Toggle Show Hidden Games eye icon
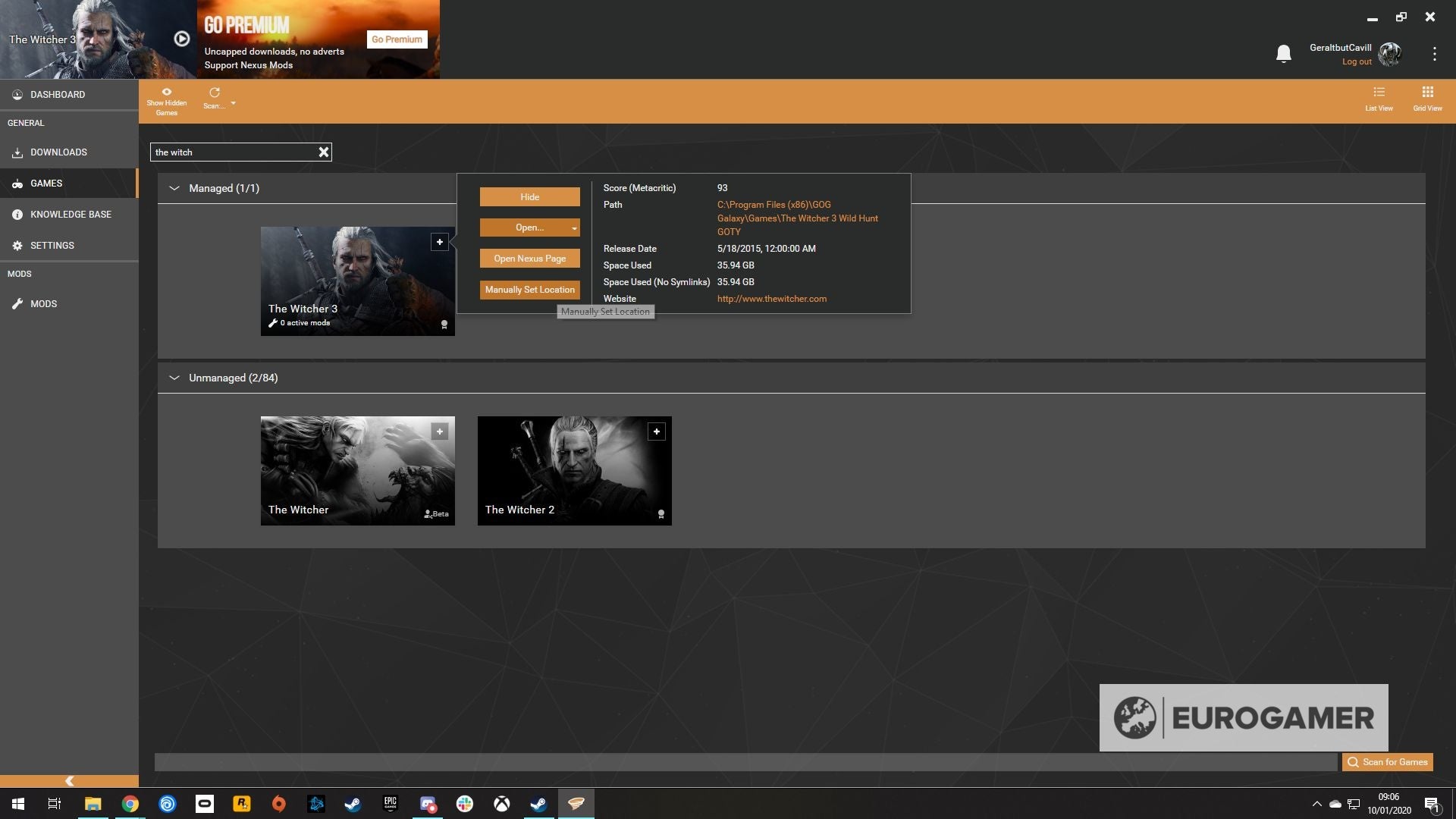1456x819 pixels. pos(166,93)
